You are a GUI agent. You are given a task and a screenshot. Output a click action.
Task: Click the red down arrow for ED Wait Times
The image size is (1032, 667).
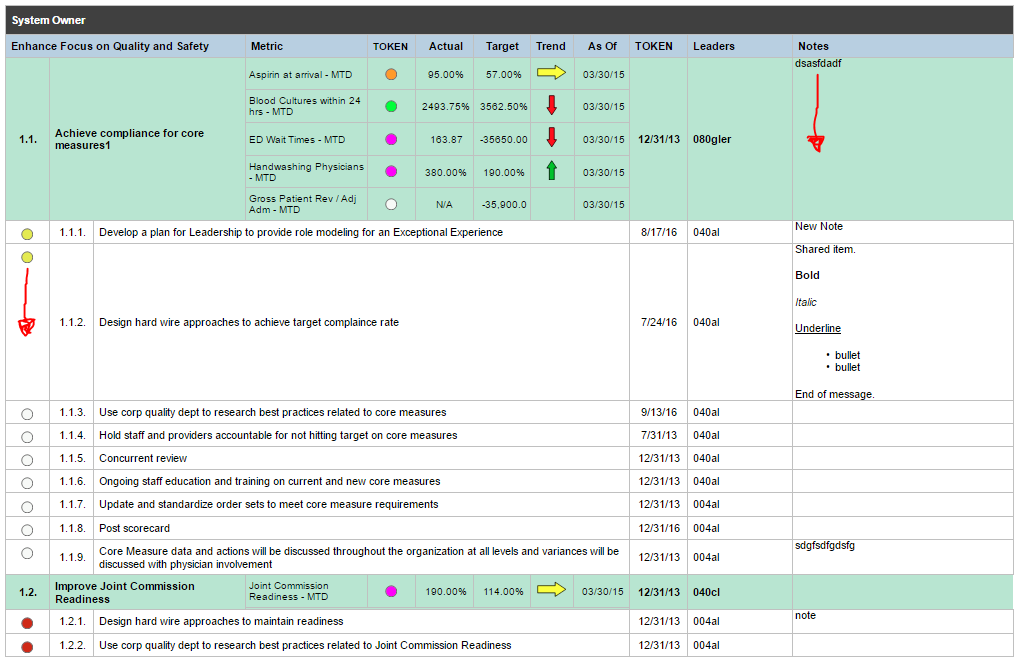coord(551,138)
